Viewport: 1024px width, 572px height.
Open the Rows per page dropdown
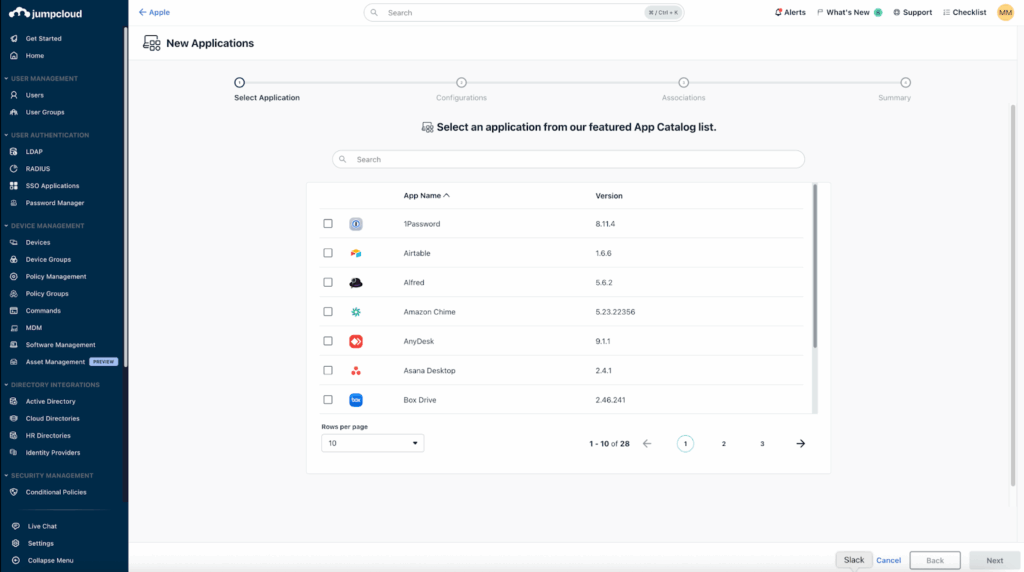(372, 443)
